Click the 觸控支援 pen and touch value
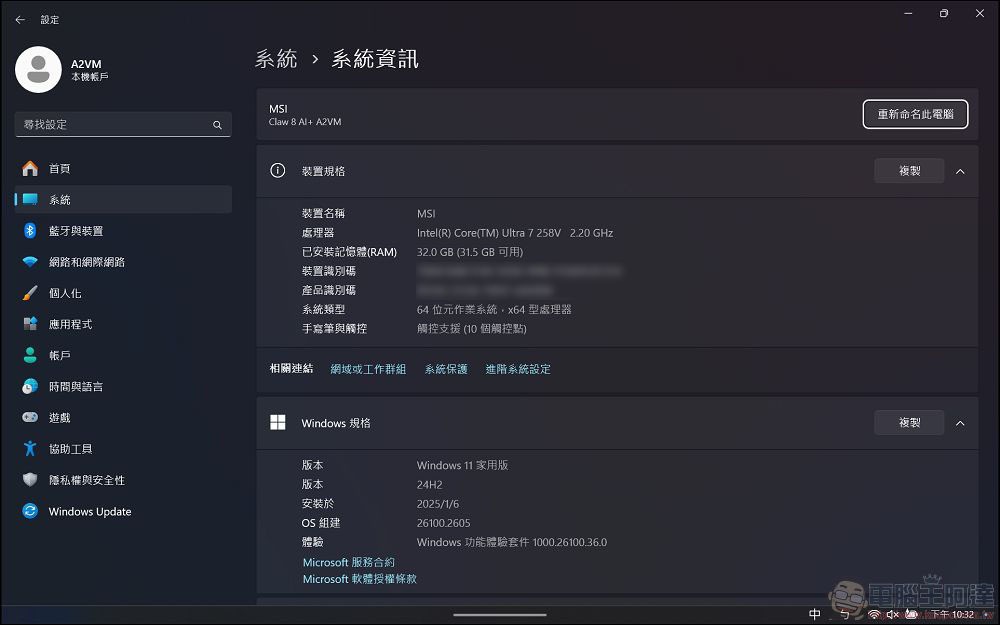Screen dimensions: 1000x625 coord(471,328)
